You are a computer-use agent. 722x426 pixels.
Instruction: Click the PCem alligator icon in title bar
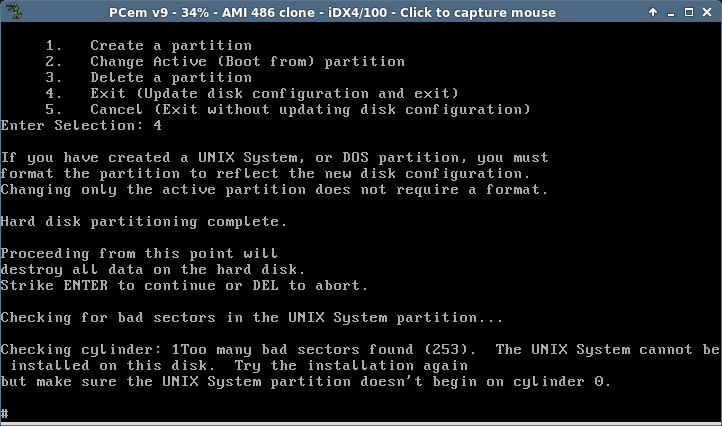coord(13,12)
